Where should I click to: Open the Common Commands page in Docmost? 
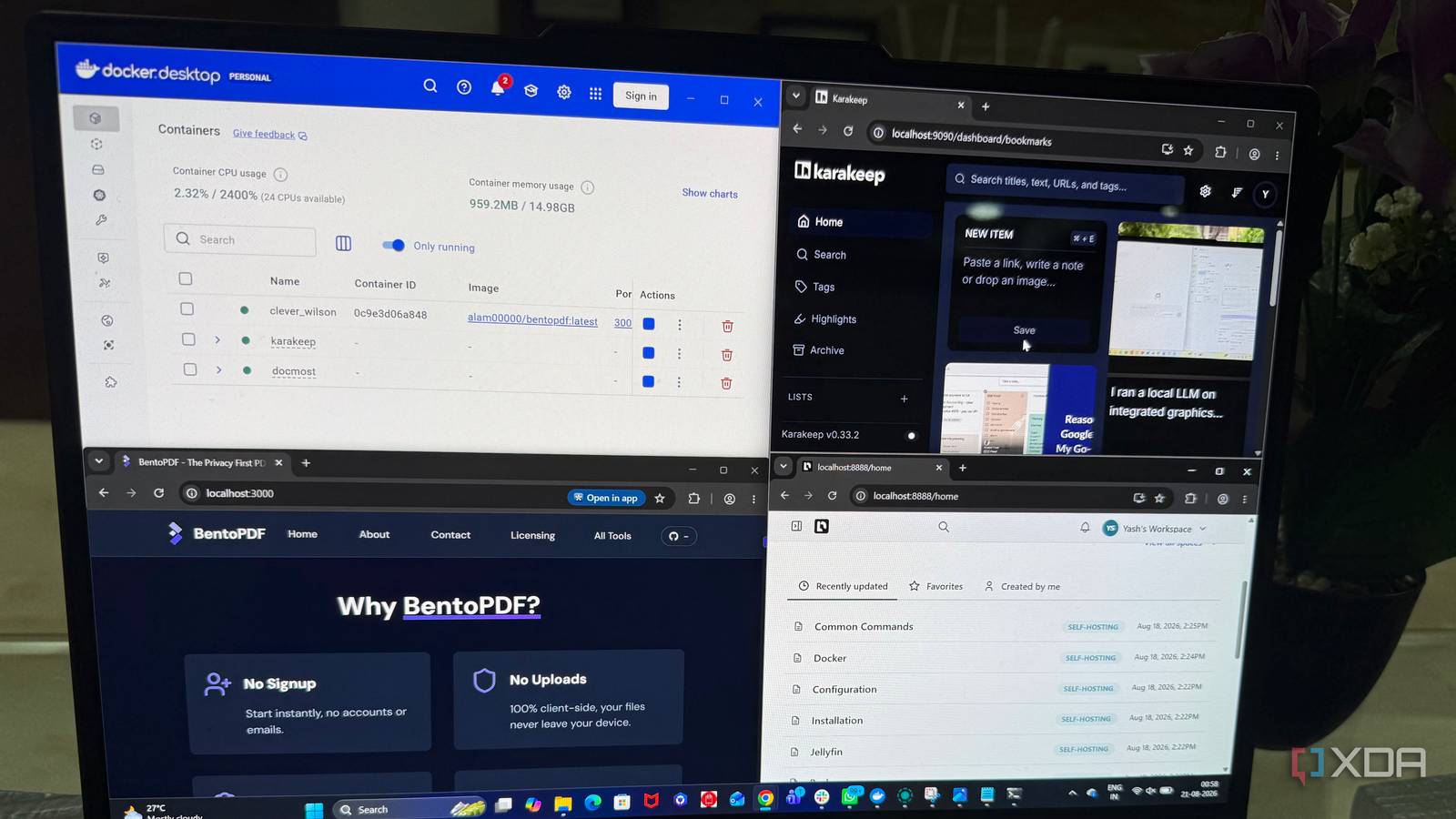coord(864,627)
